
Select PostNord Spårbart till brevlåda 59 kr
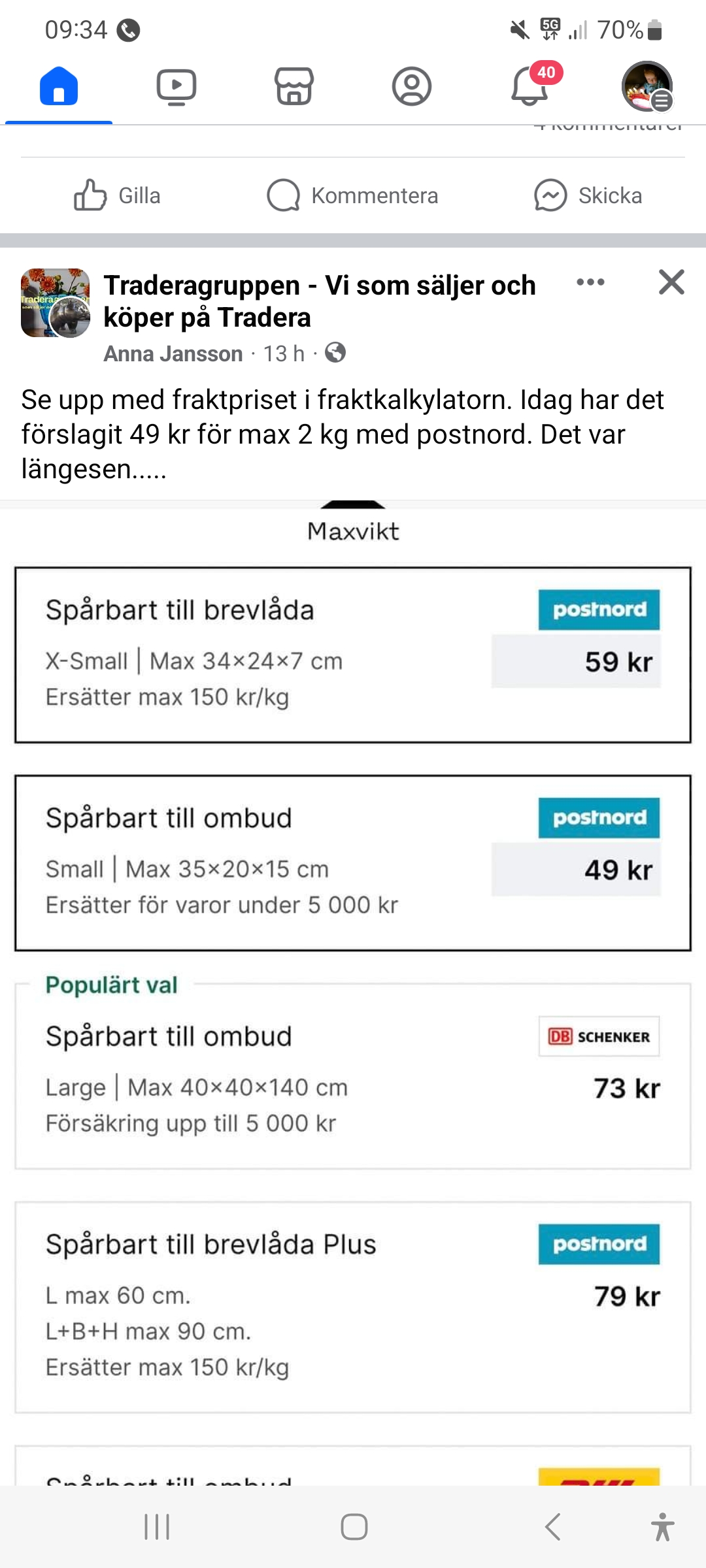click(x=353, y=655)
